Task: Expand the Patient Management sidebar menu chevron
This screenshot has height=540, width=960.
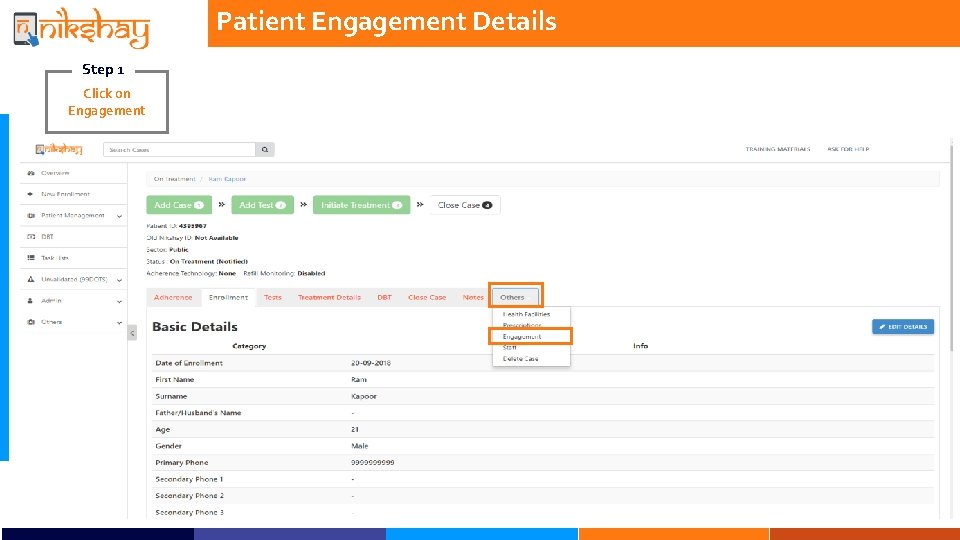Action: tap(119, 216)
